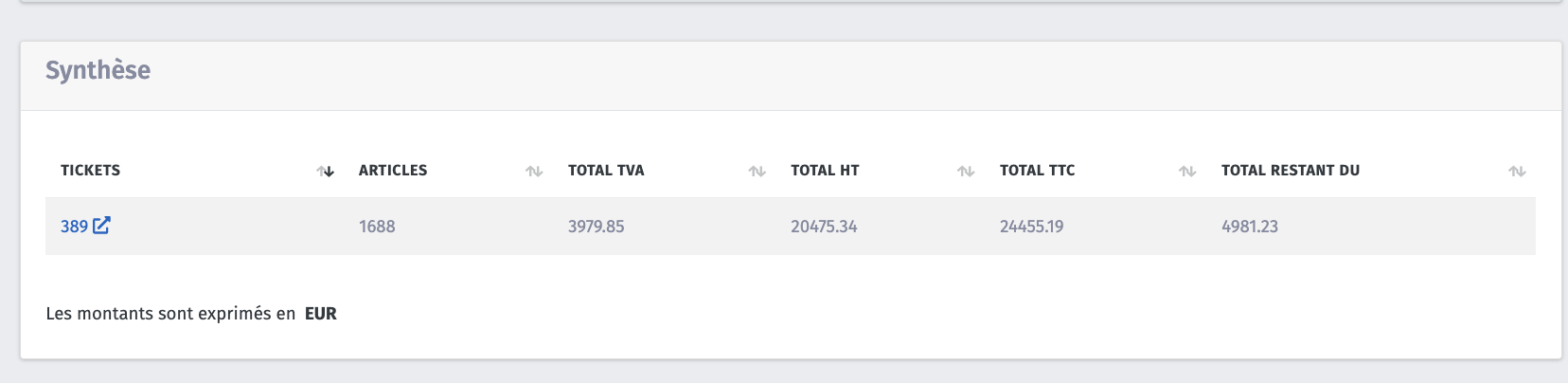Open the external link icon next to 389
Image resolution: width=1568 pixels, height=383 pixels.
pos(101,226)
